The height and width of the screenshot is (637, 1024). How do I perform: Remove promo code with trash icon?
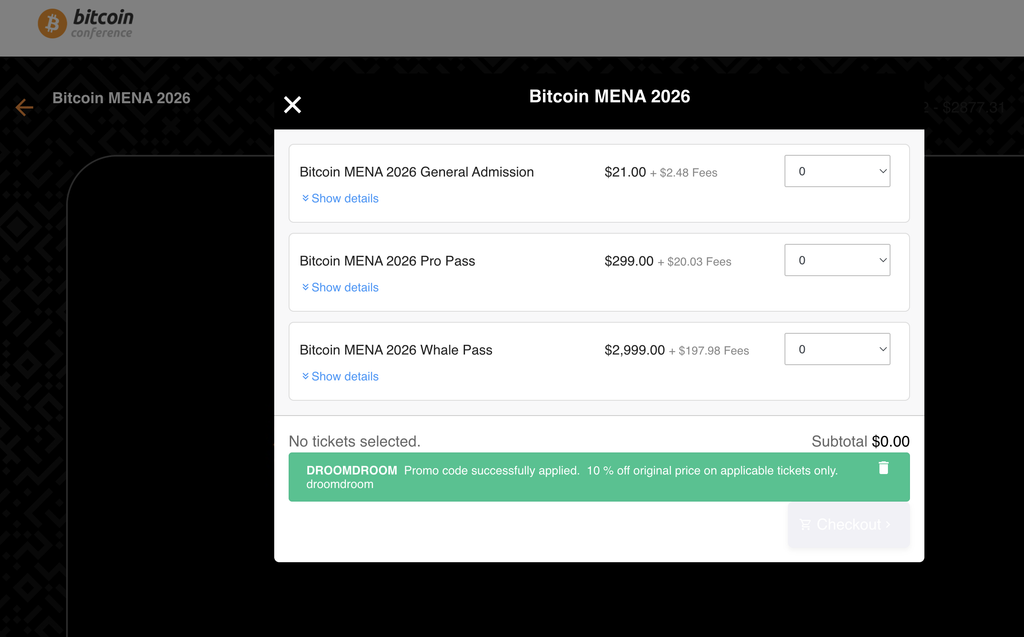[883, 468]
